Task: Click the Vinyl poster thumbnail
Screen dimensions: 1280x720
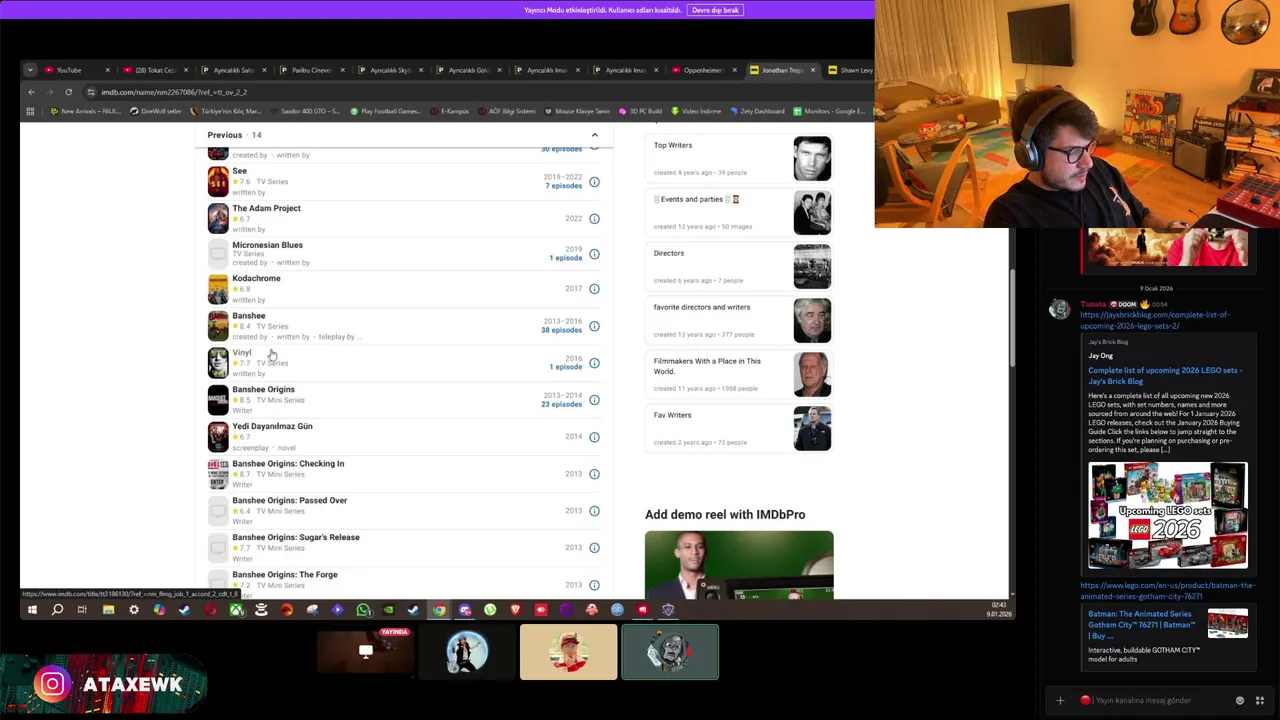Action: tap(218, 362)
